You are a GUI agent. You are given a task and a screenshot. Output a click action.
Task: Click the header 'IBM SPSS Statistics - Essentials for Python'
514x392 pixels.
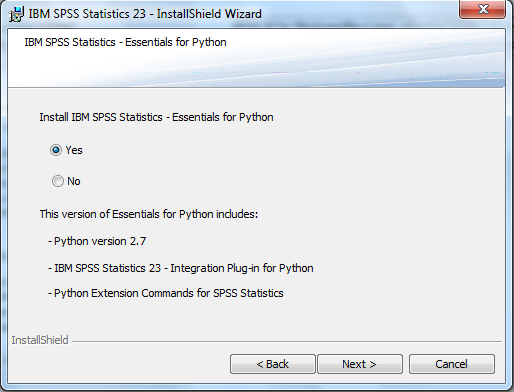click(x=125, y=42)
